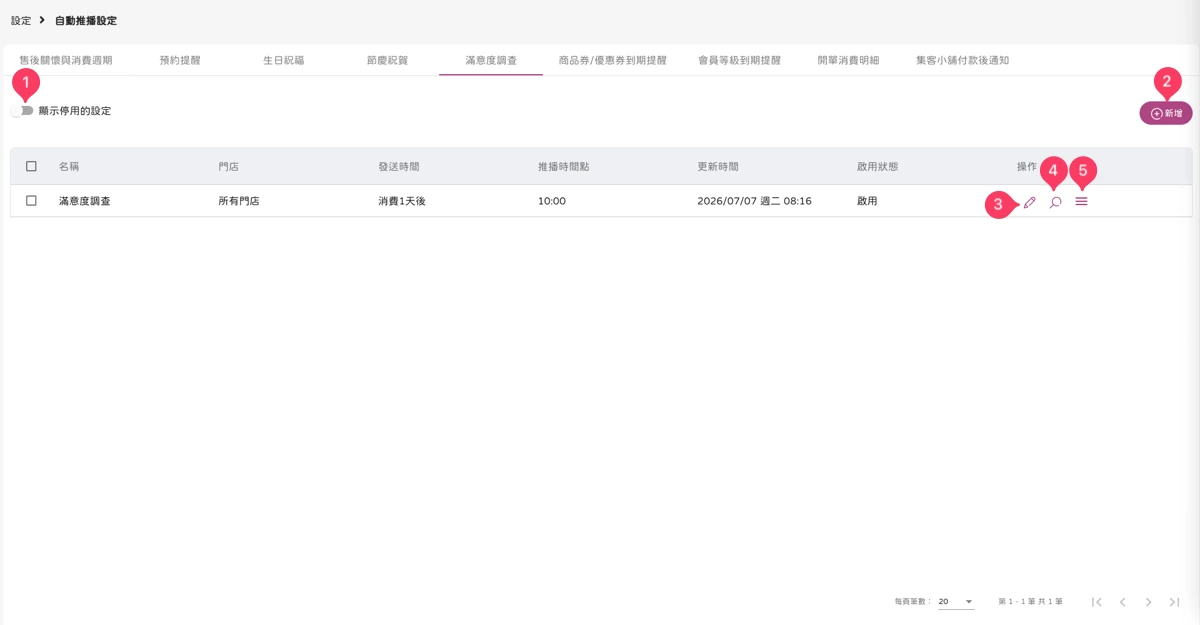
Task: Open the rows-per-page dropdown showing 20
Action: 956,602
